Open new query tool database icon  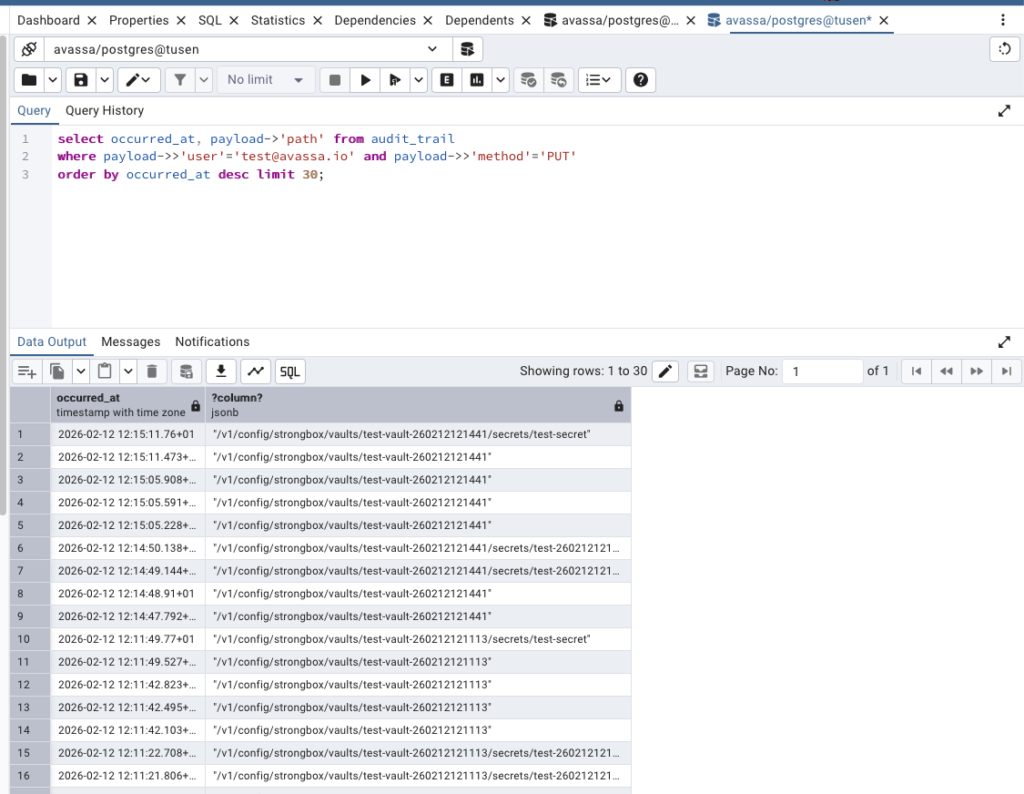[x=468, y=49]
